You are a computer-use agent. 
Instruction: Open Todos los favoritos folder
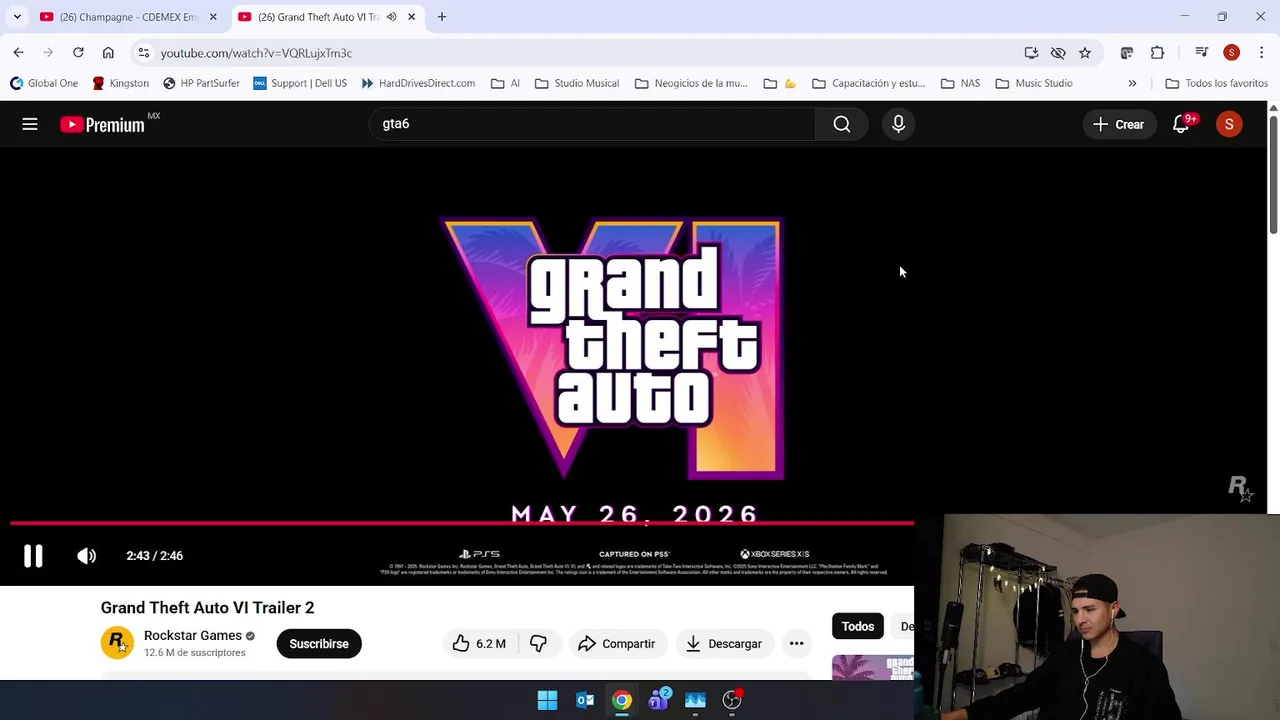[1217, 83]
